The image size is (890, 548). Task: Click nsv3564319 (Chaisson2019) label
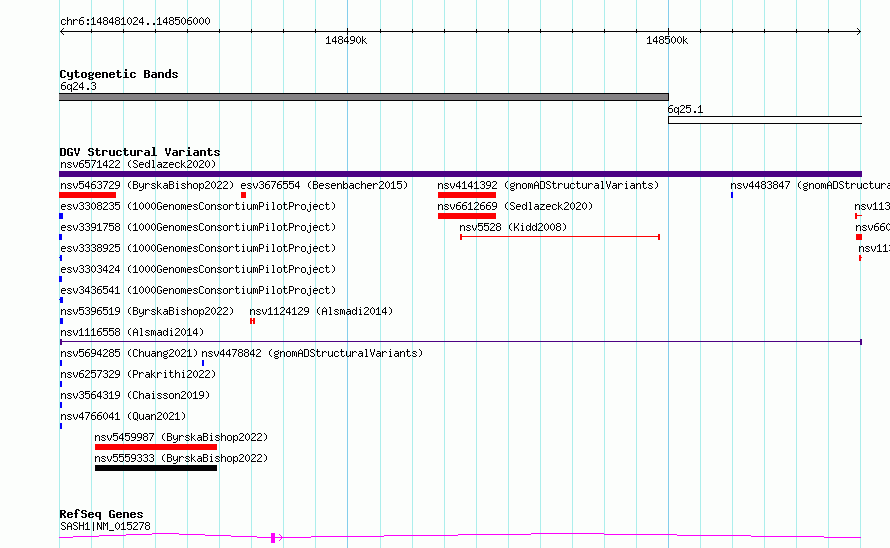point(135,395)
